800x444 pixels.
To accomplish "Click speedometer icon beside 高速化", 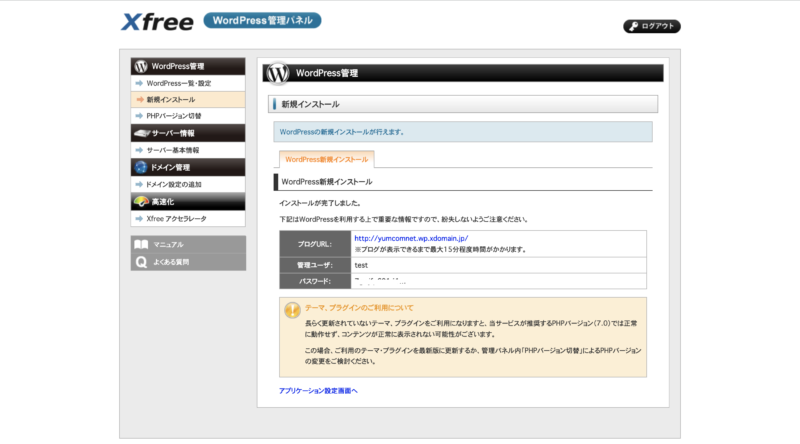I will 141,202.
